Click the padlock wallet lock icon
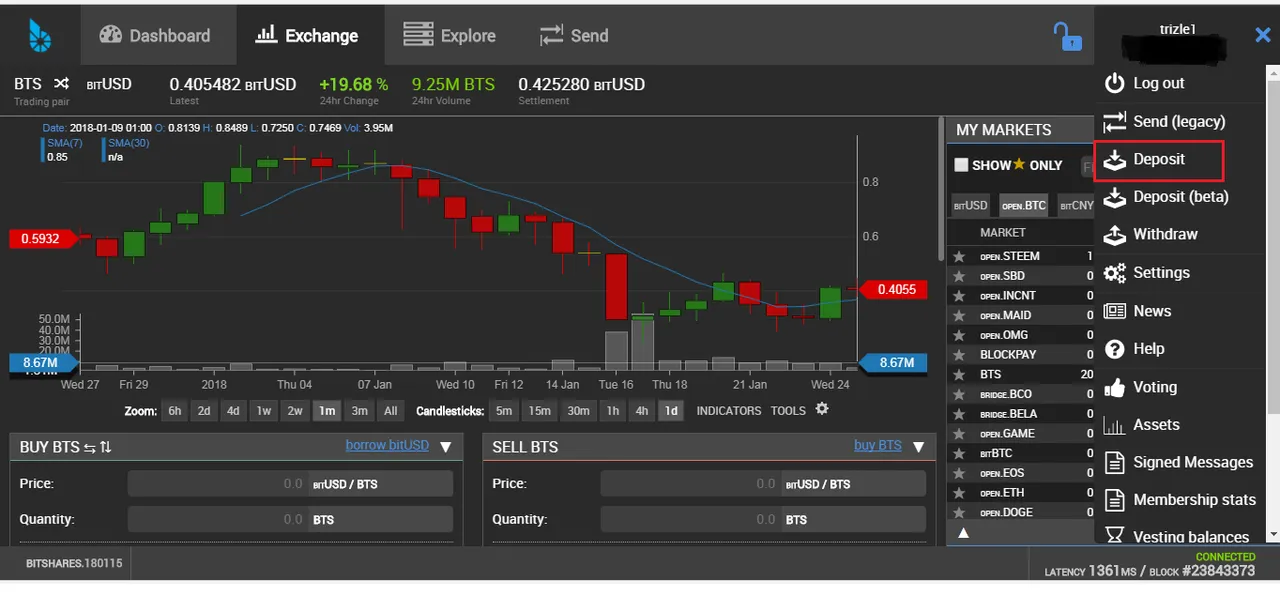 click(1068, 36)
